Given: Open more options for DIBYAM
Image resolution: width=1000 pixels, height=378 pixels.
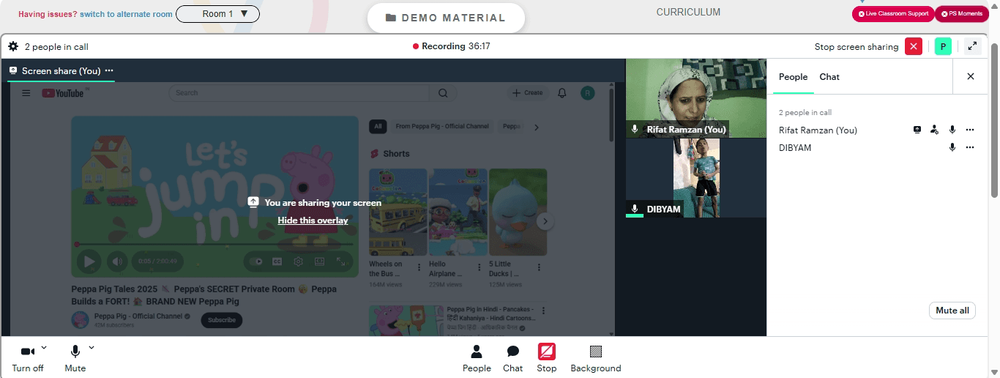Looking at the screenshot, I should [x=970, y=148].
